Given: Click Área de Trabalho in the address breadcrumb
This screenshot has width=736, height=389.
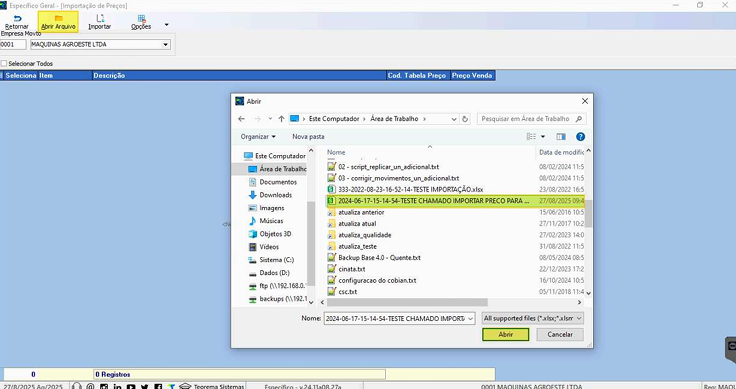Looking at the screenshot, I should [394, 119].
